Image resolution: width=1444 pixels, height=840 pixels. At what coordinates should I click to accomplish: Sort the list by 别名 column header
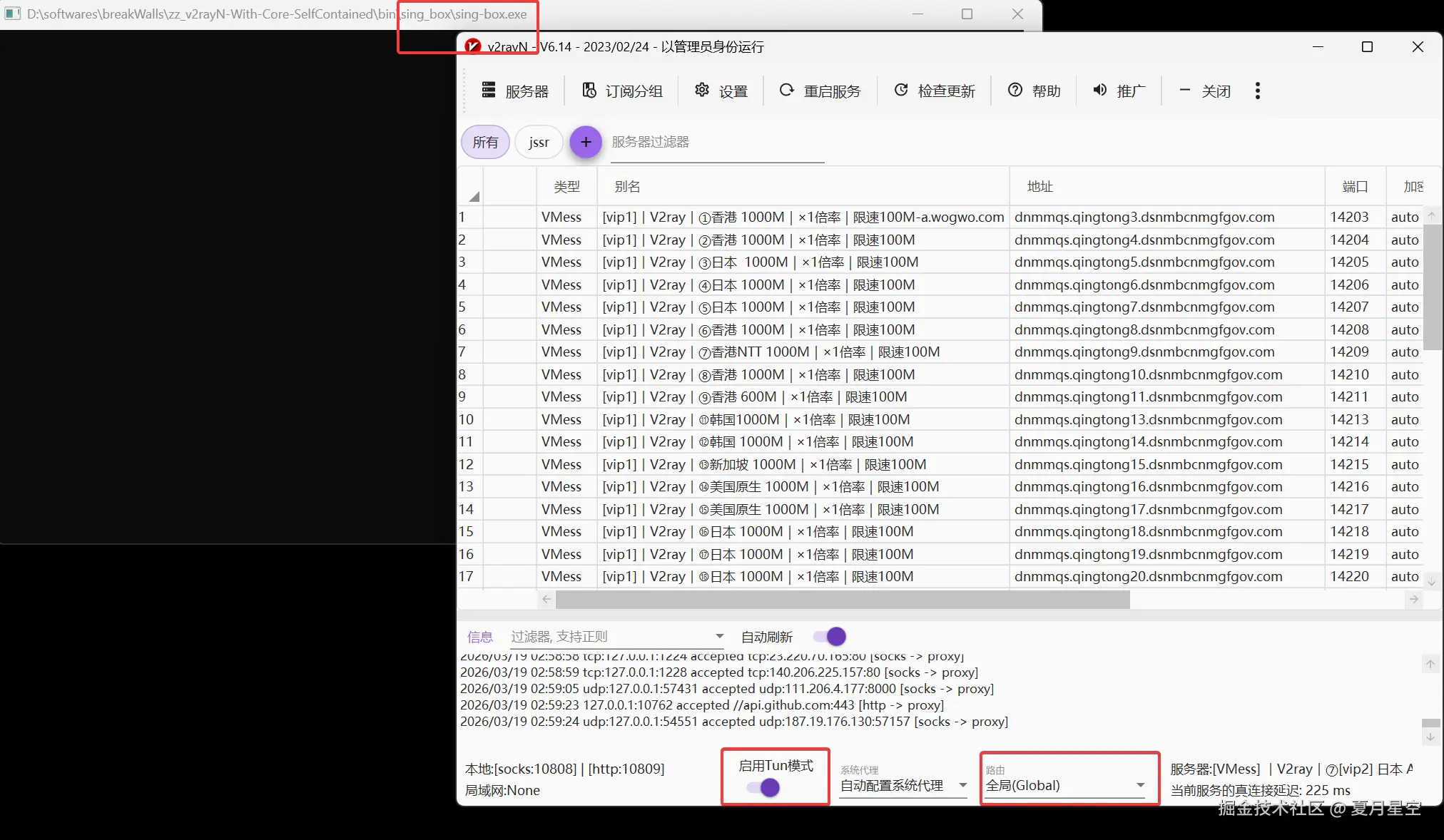pyautogui.click(x=627, y=187)
